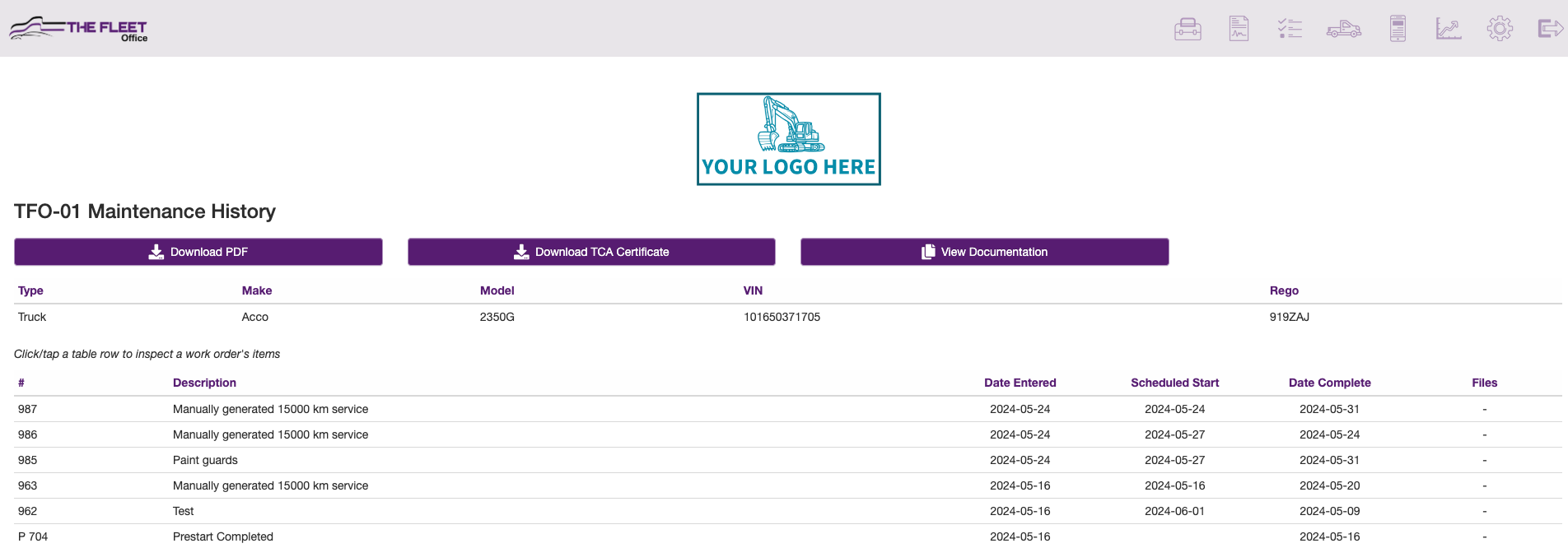This screenshot has height=548, width=1568.
Task: Click Rego value 919ZAJ
Action: (1290, 317)
